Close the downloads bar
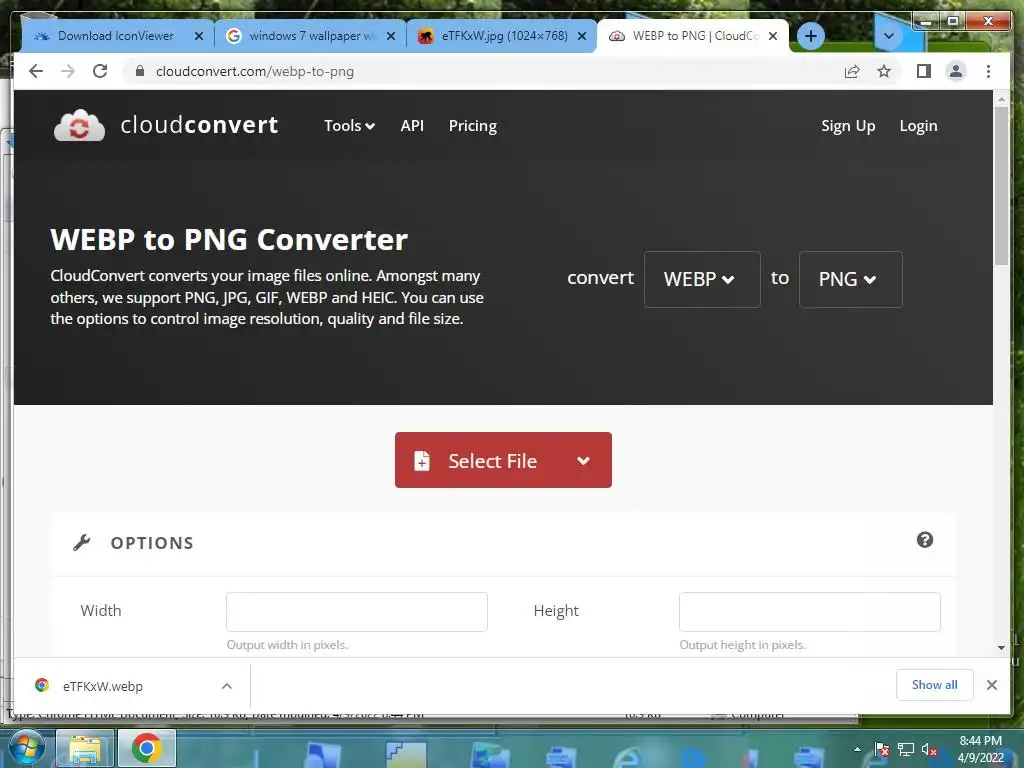The width and height of the screenshot is (1024, 768). (x=991, y=684)
